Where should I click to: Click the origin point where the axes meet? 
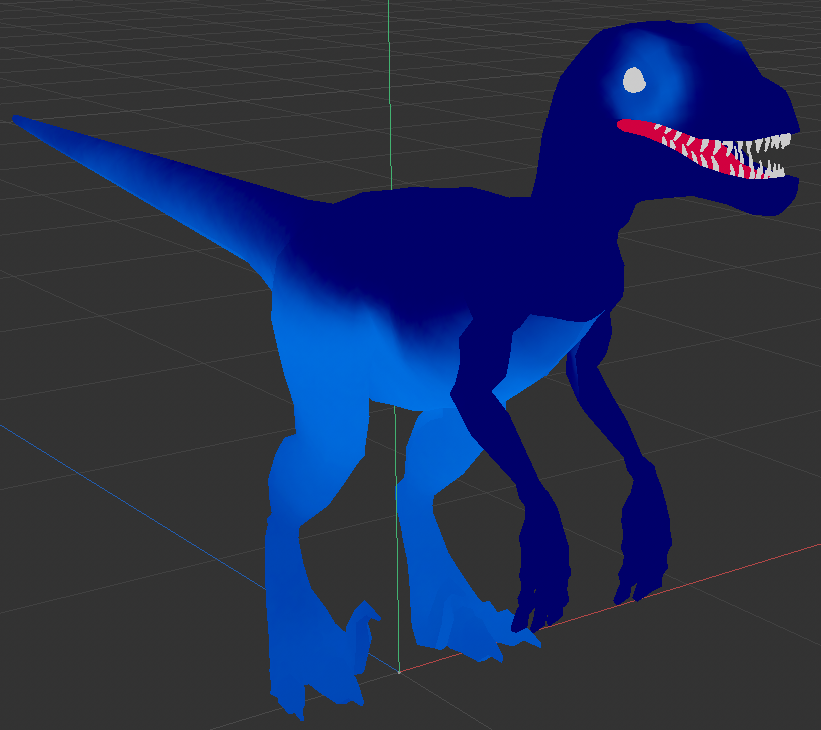click(x=399, y=671)
